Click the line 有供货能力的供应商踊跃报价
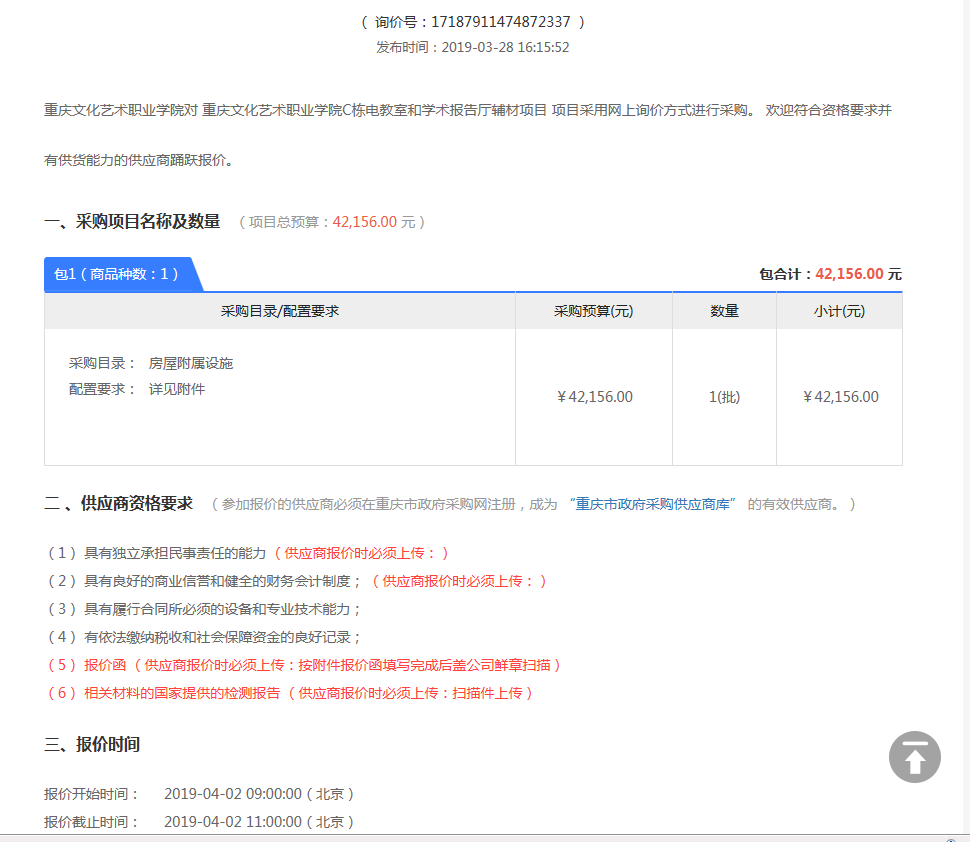This screenshot has width=970, height=842. (x=139, y=160)
